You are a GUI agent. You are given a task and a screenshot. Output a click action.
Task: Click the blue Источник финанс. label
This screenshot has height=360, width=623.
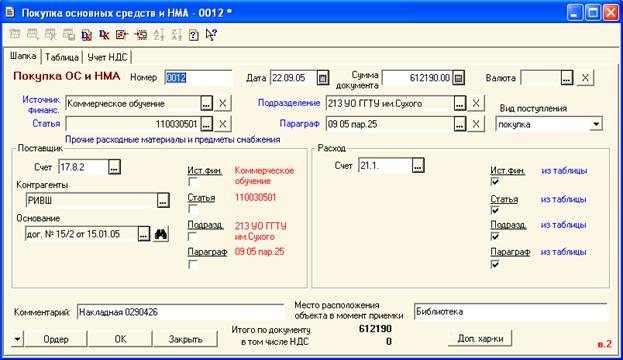pos(41,105)
